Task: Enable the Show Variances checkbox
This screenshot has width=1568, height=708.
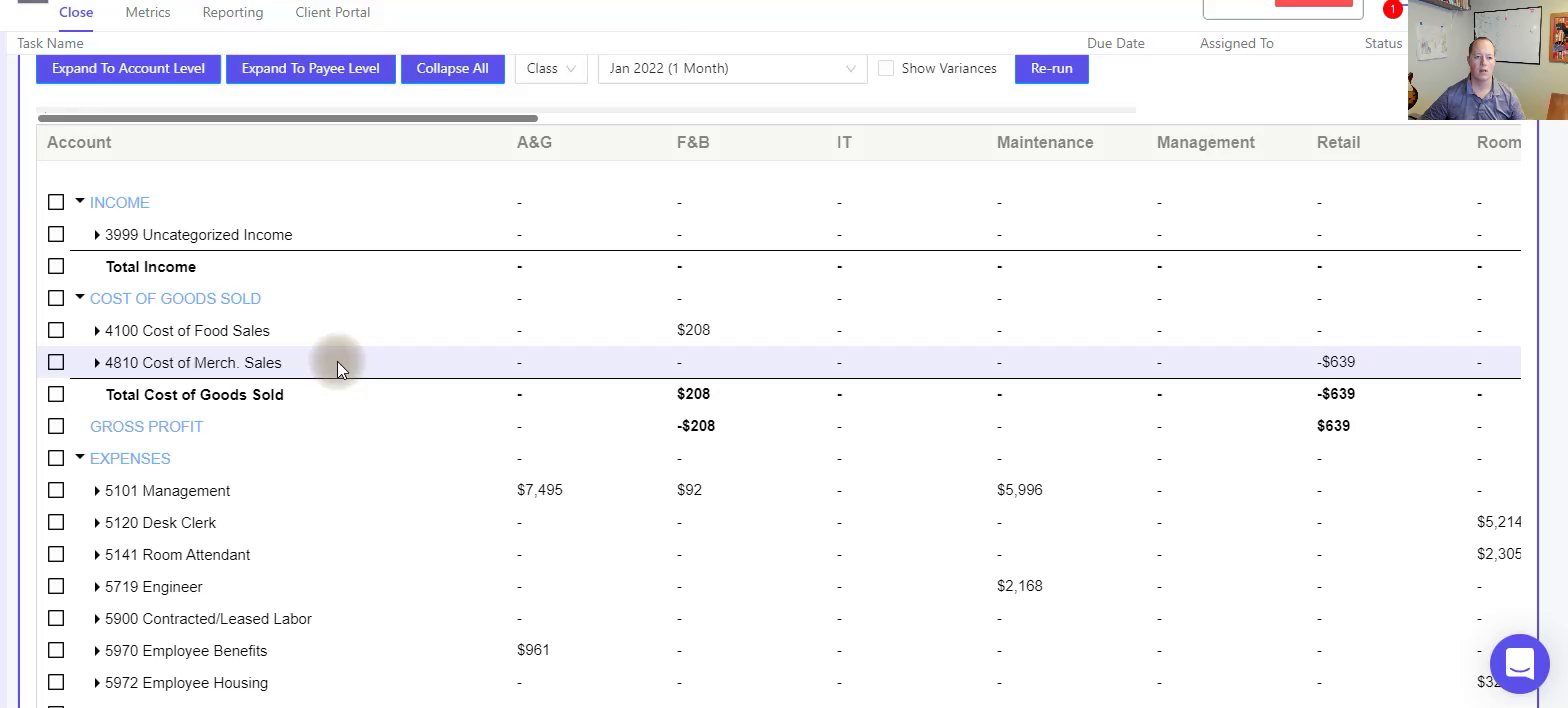Action: (886, 69)
